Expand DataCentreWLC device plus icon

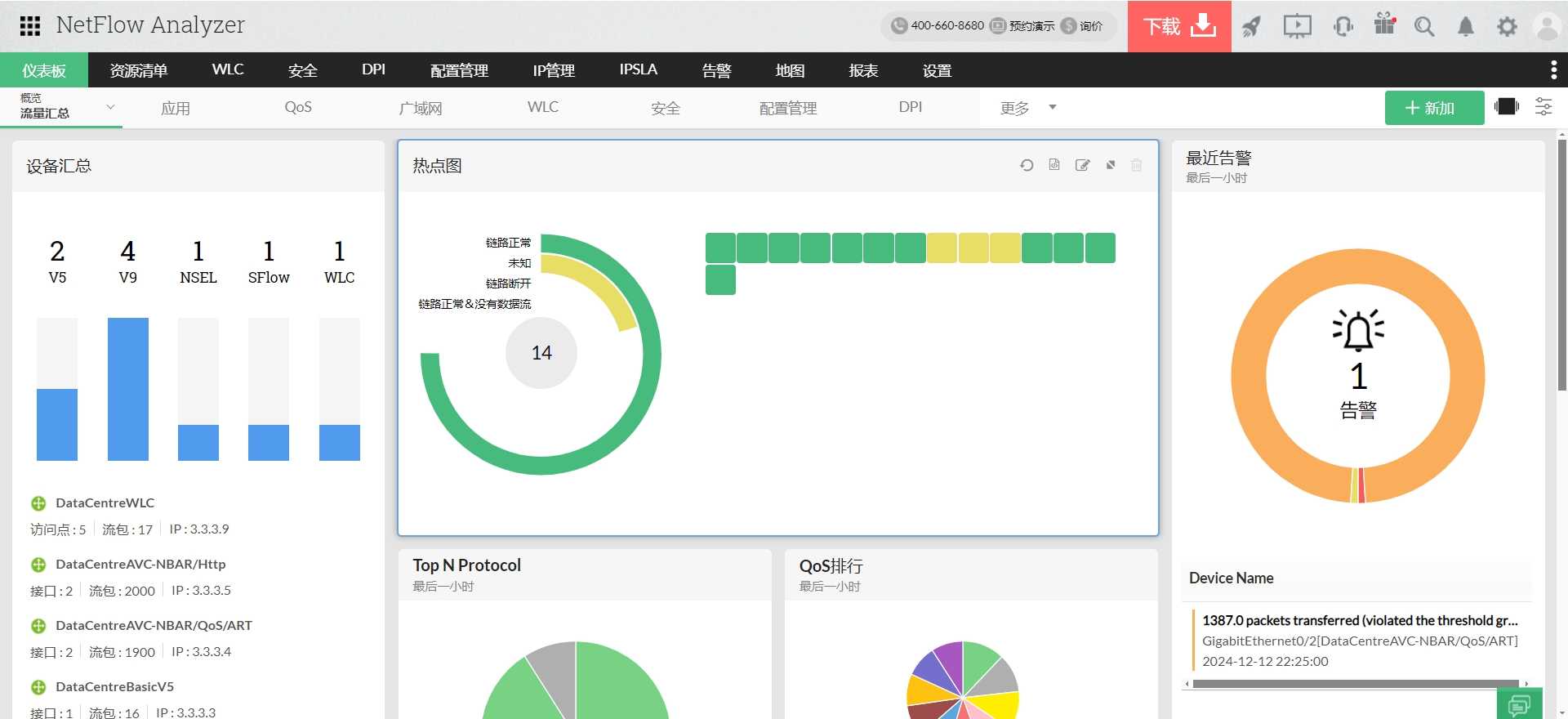[x=38, y=503]
